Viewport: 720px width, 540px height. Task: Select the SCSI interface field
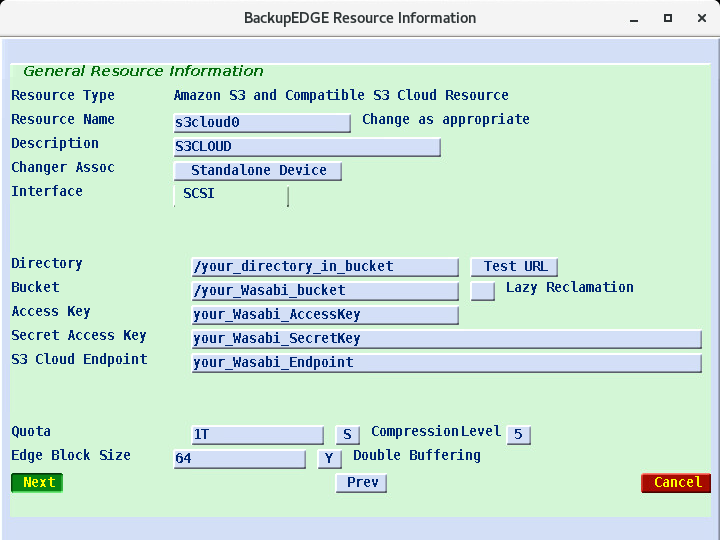coord(231,195)
